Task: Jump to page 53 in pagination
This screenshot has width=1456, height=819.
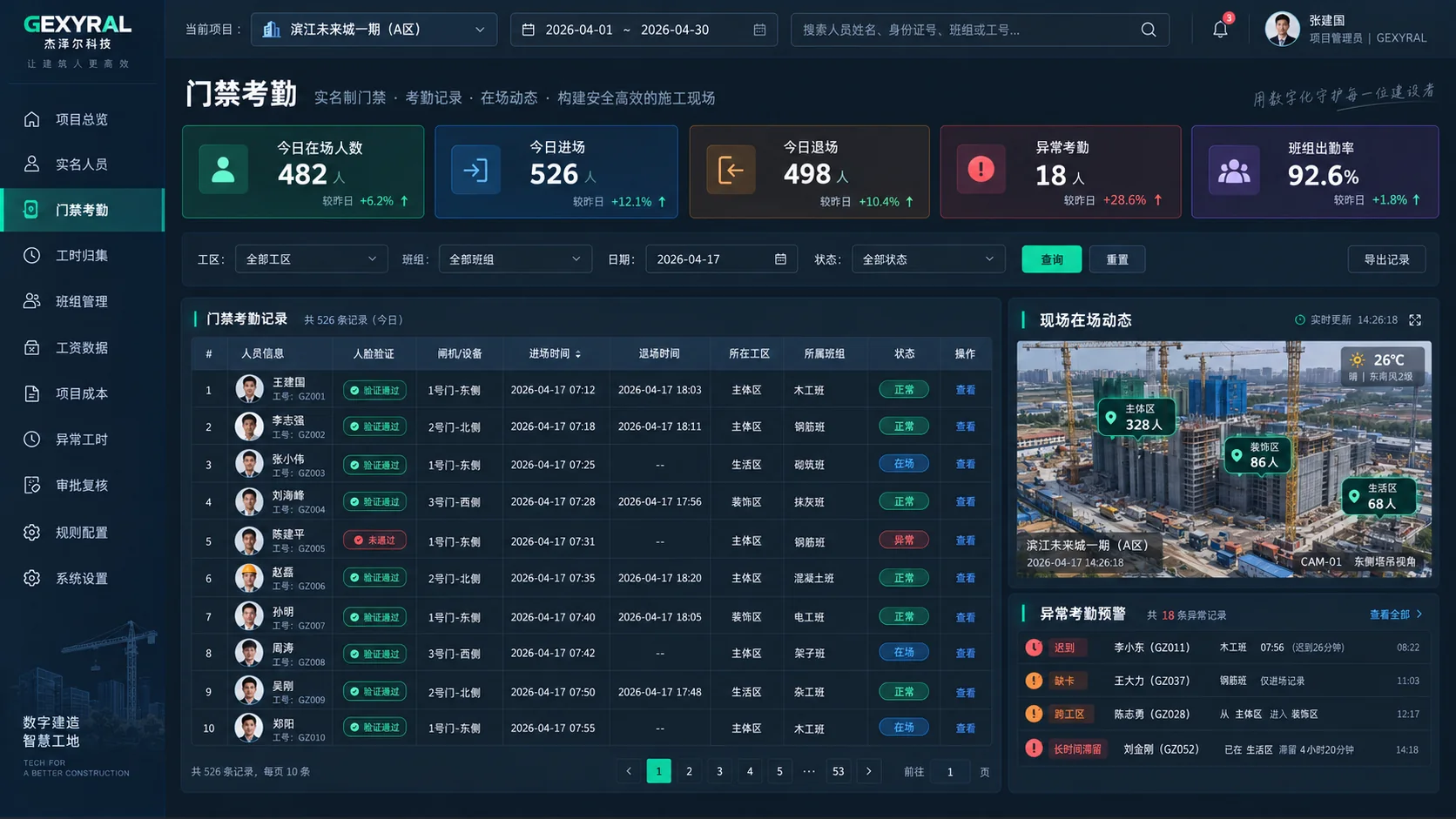Action: tap(838, 771)
